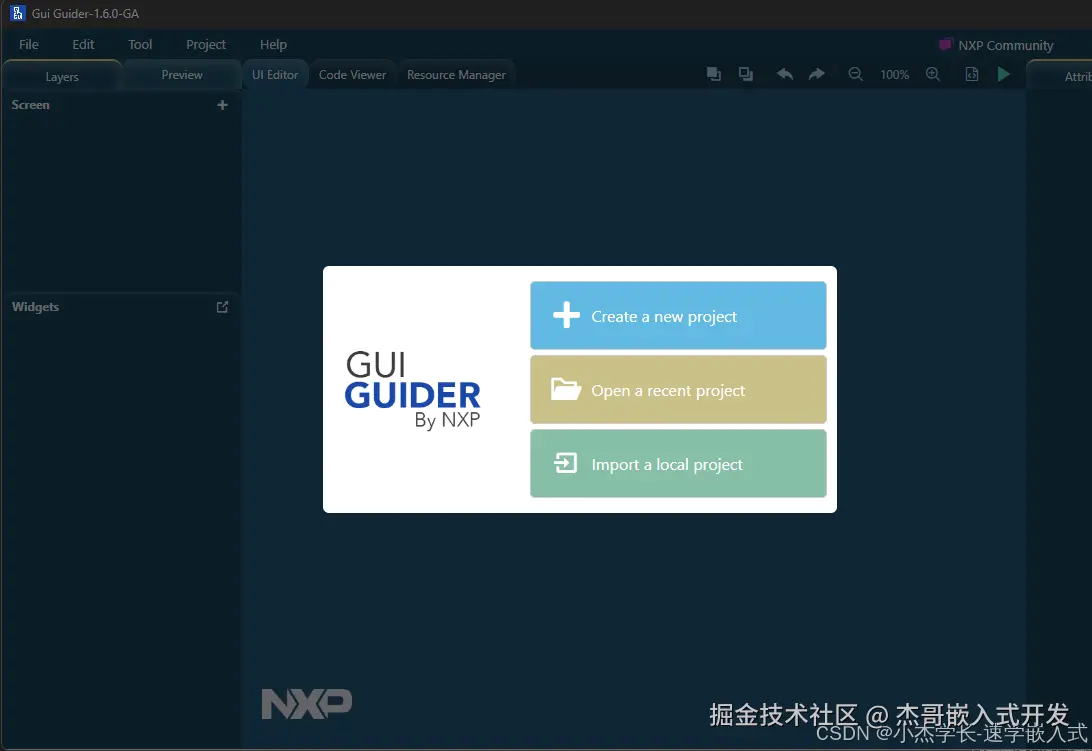Undo the last action
This screenshot has height=751, width=1092.
785,74
